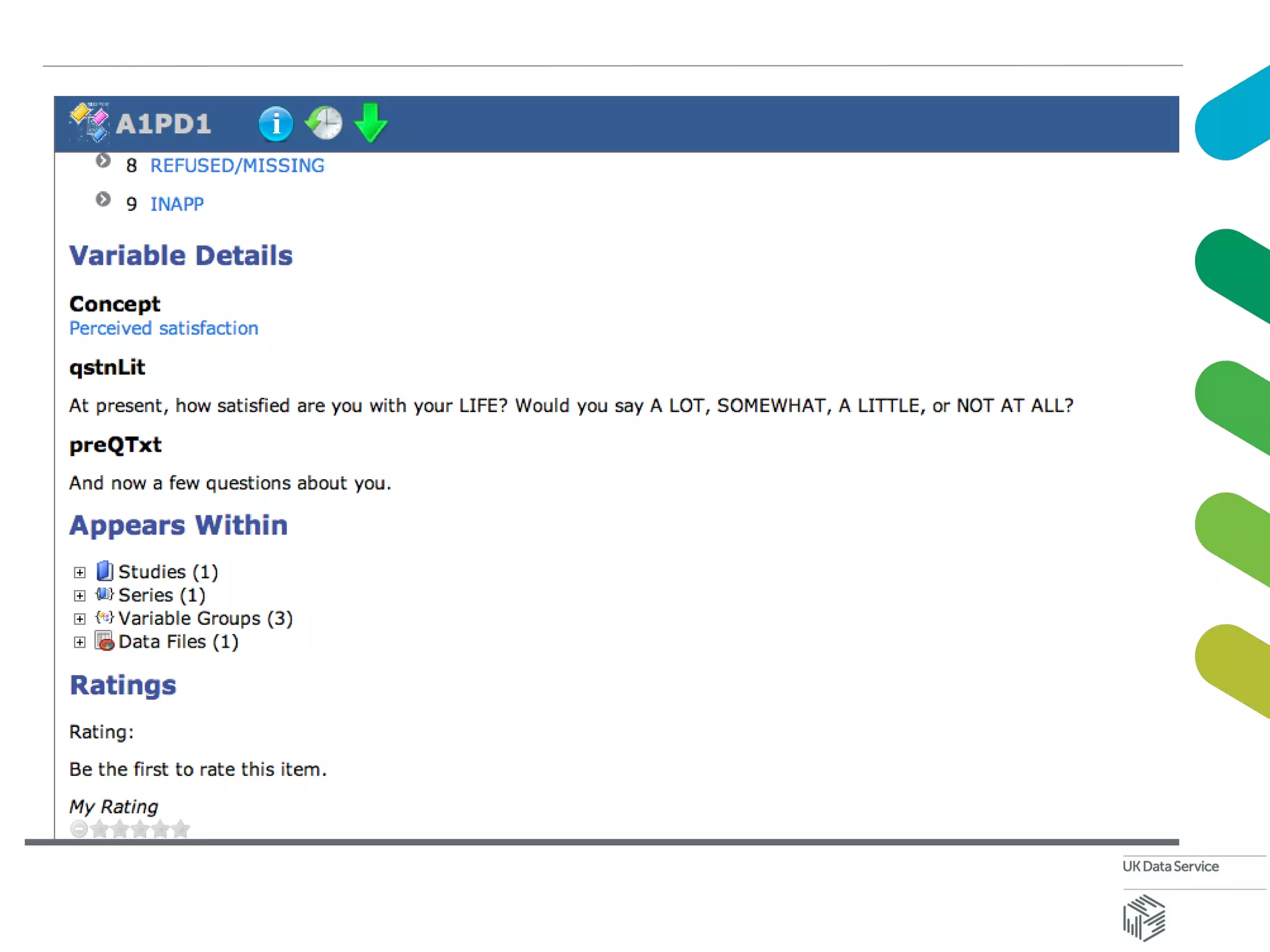Click the Data Files icon

click(x=105, y=641)
